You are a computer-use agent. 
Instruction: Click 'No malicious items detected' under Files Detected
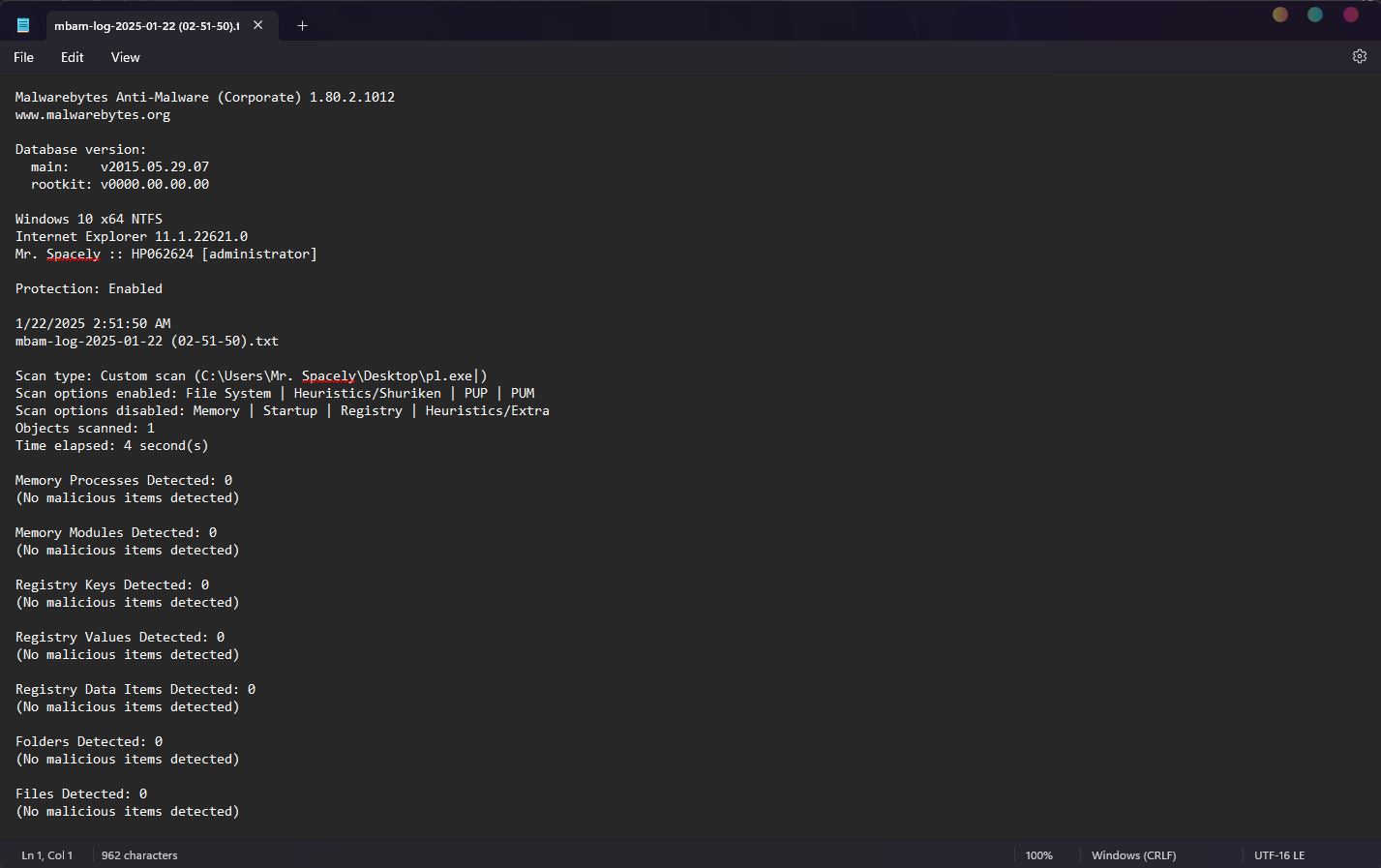click(x=128, y=811)
